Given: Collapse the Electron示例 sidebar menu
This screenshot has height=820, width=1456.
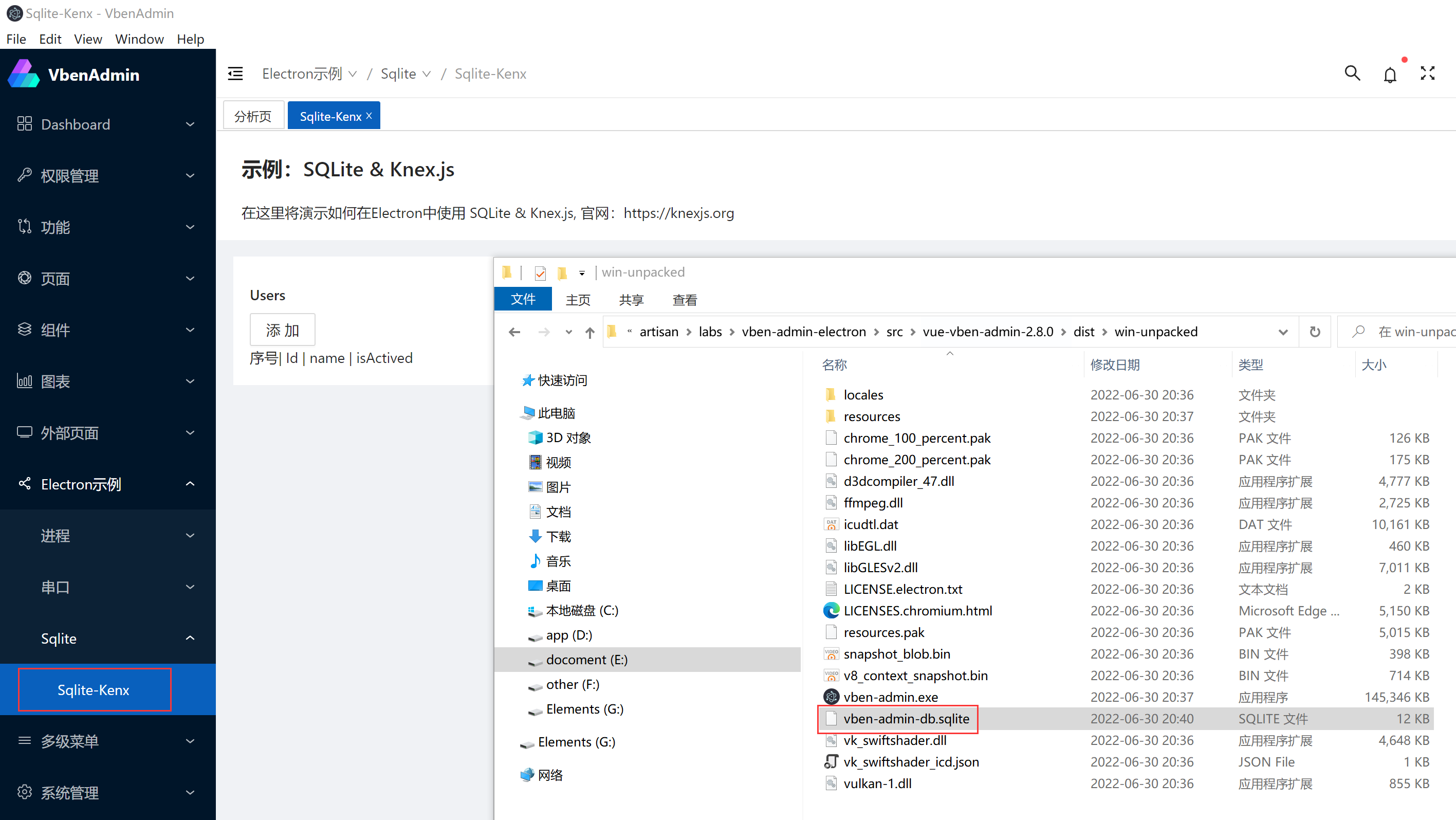Looking at the screenshot, I should tap(107, 484).
